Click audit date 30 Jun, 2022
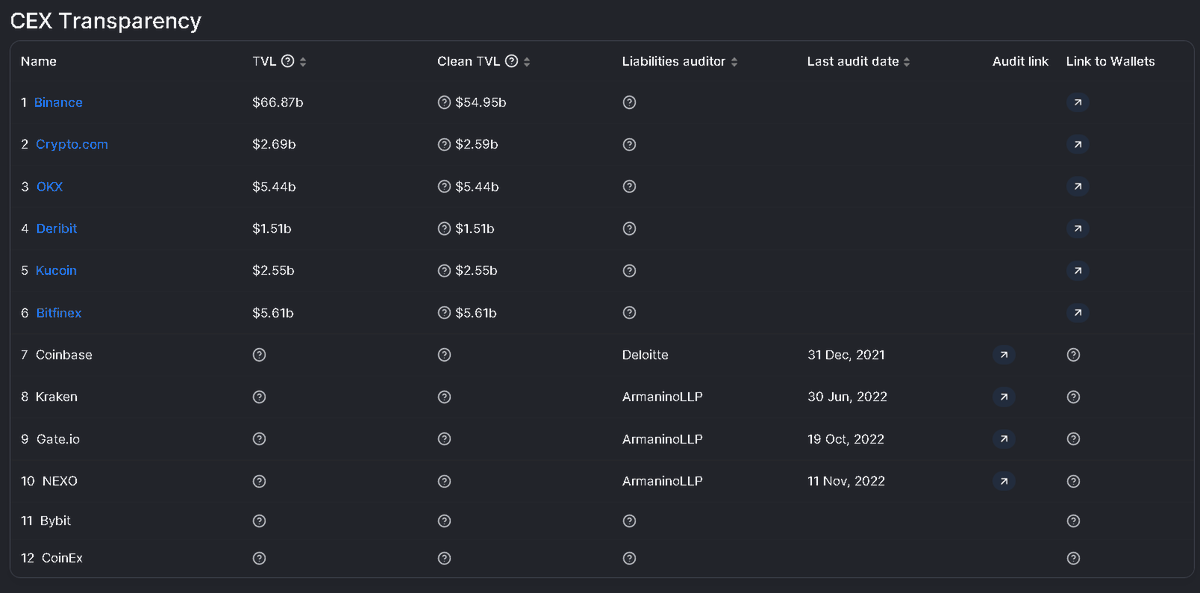This screenshot has width=1200, height=593. point(848,397)
